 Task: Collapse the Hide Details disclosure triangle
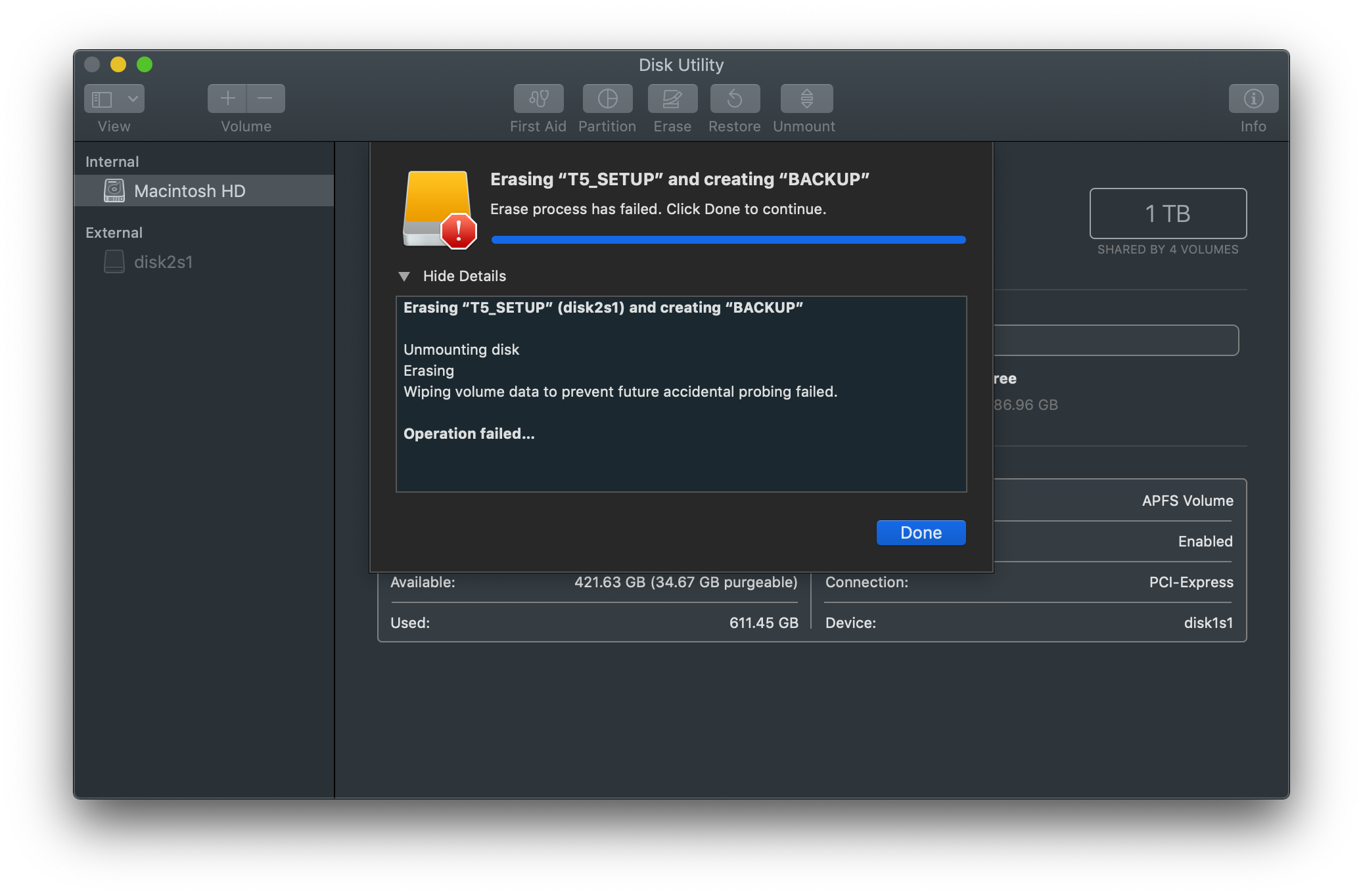[404, 277]
